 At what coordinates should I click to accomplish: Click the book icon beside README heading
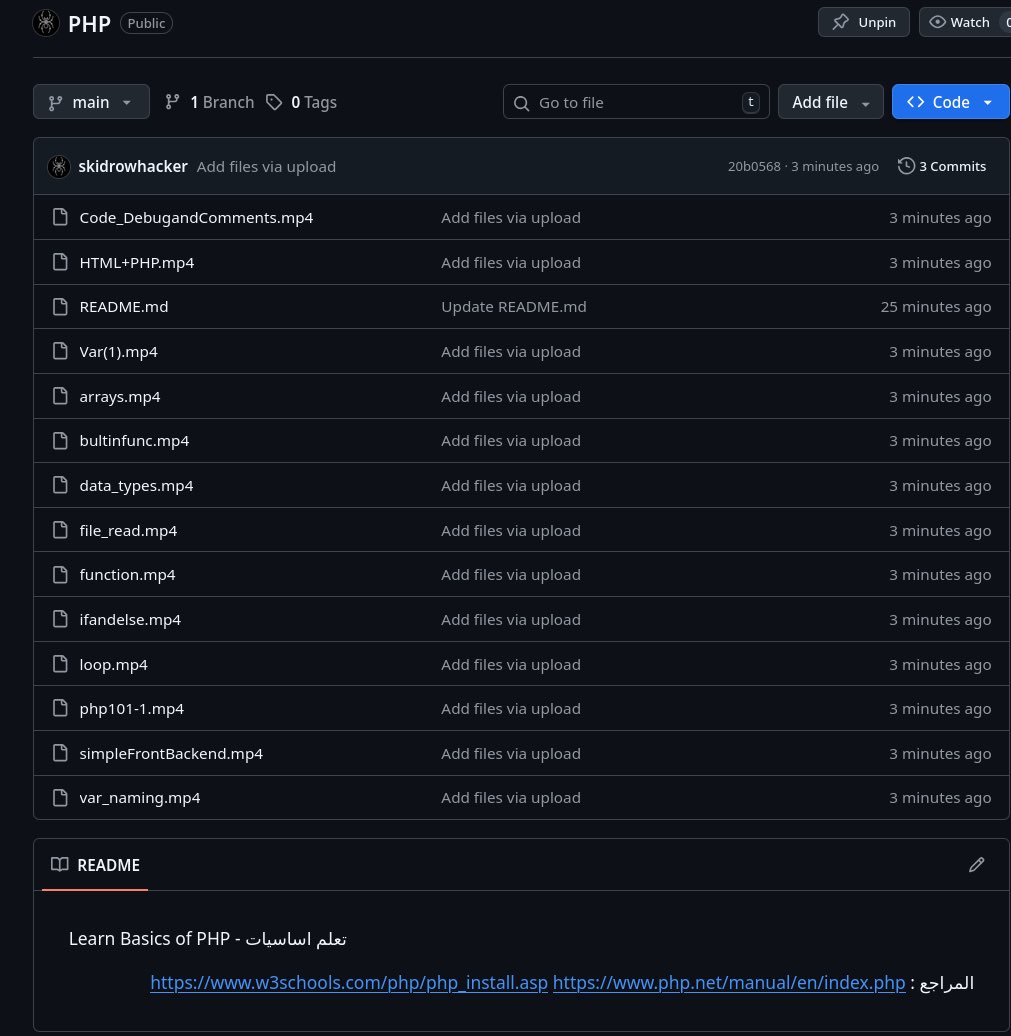pos(60,864)
